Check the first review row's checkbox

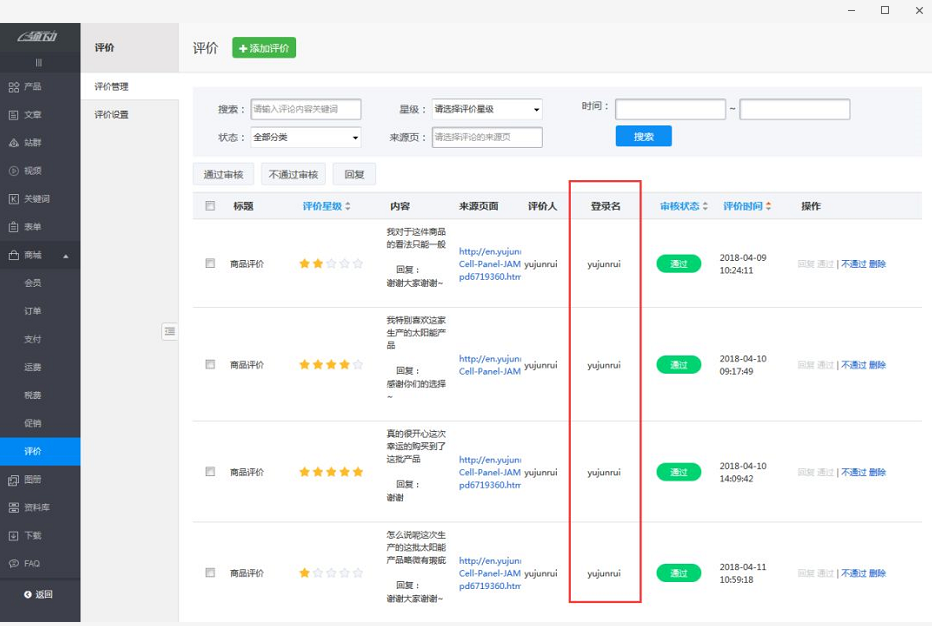click(211, 264)
